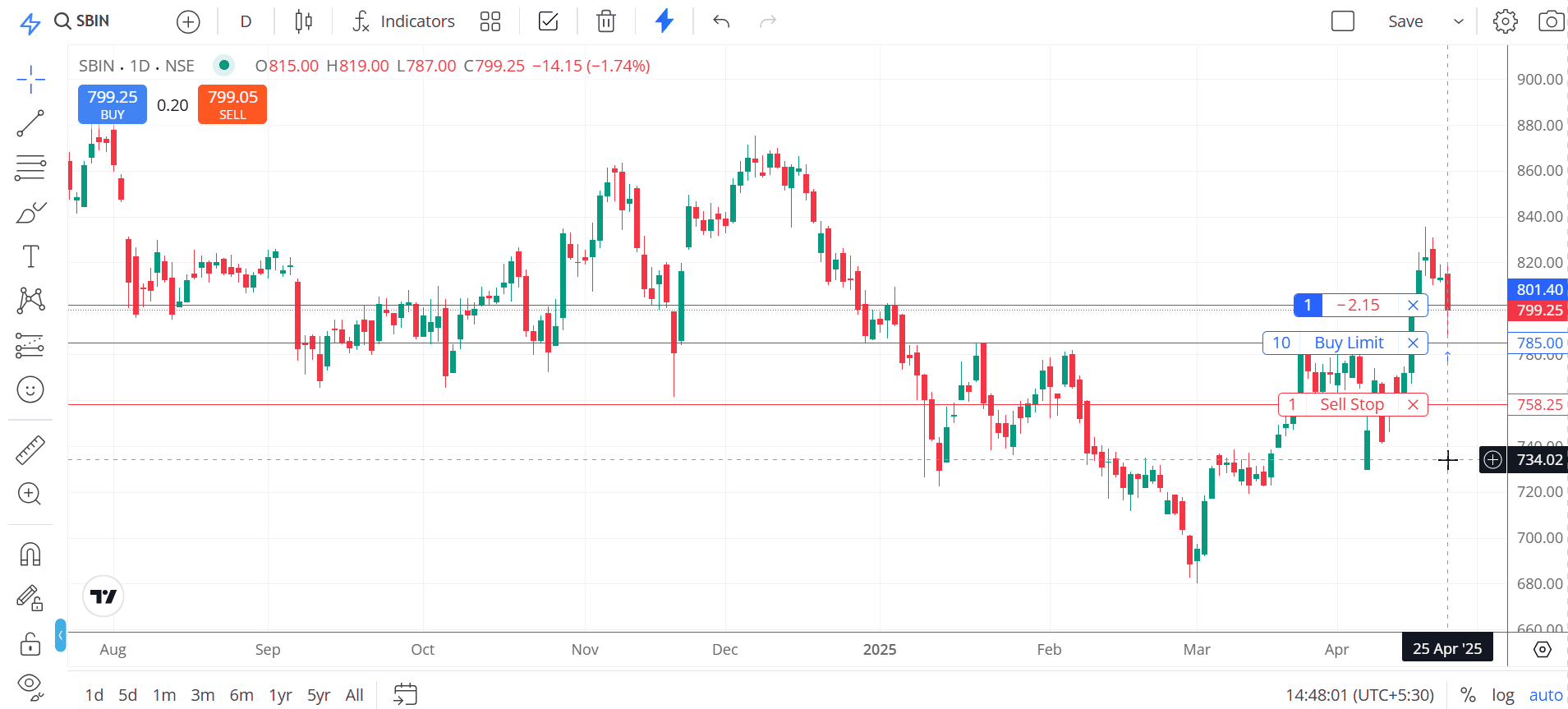Click the green market status dot
The image size is (1568, 709).
(x=223, y=65)
